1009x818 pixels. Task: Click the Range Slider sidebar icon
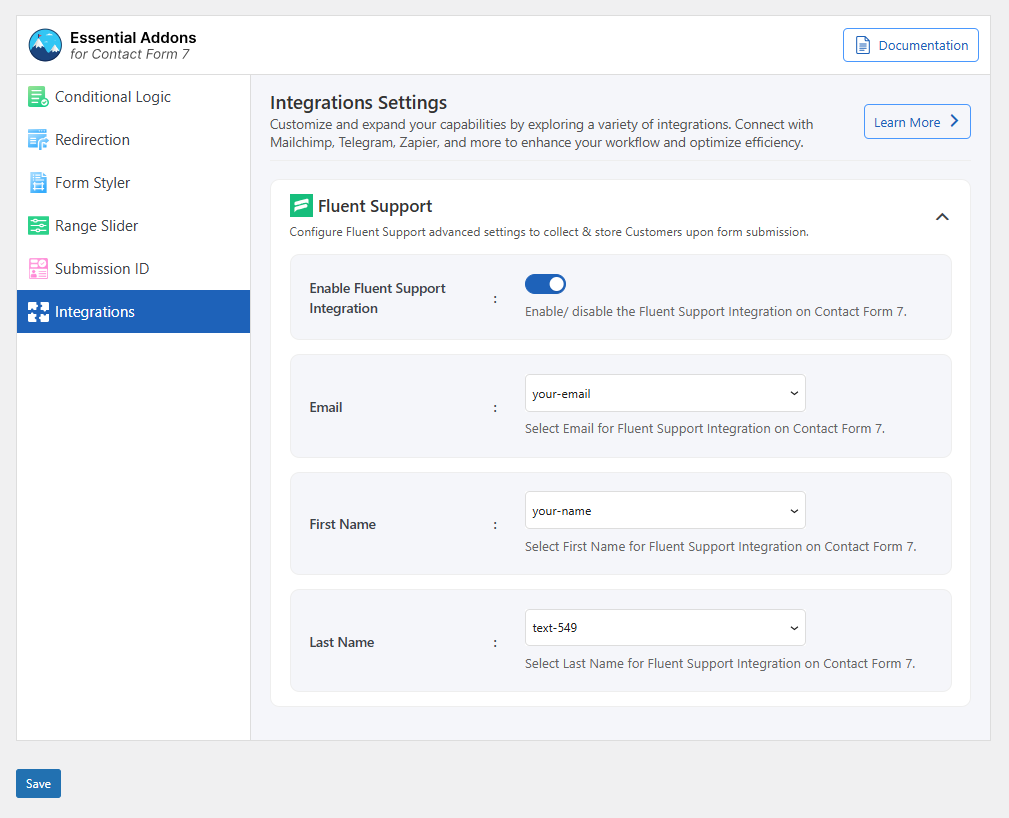(x=38, y=226)
